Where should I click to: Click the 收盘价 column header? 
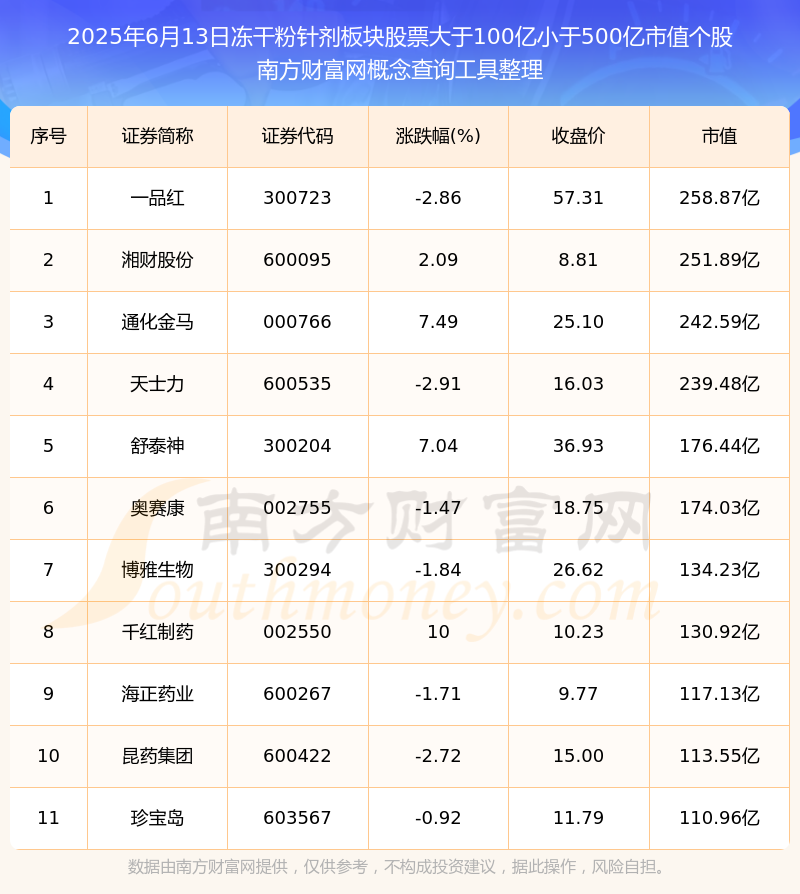pos(578,136)
